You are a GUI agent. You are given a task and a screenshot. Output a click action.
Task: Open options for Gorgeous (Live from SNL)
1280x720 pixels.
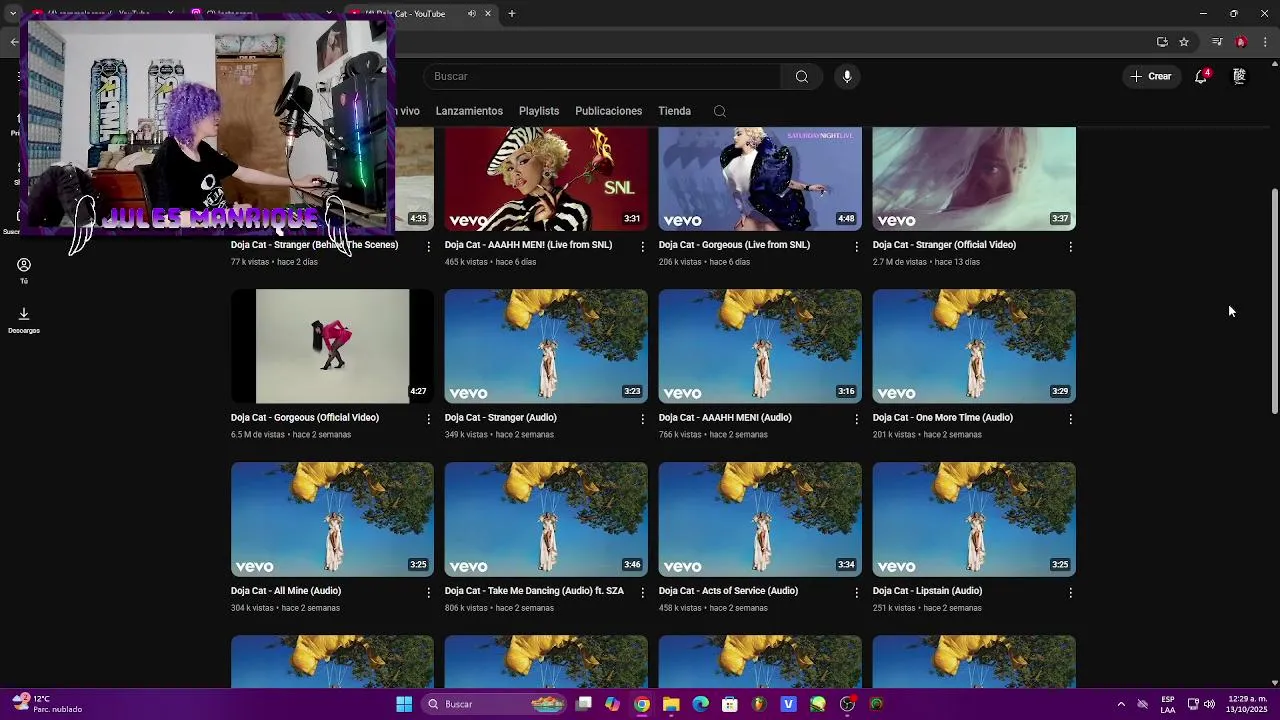tap(857, 246)
